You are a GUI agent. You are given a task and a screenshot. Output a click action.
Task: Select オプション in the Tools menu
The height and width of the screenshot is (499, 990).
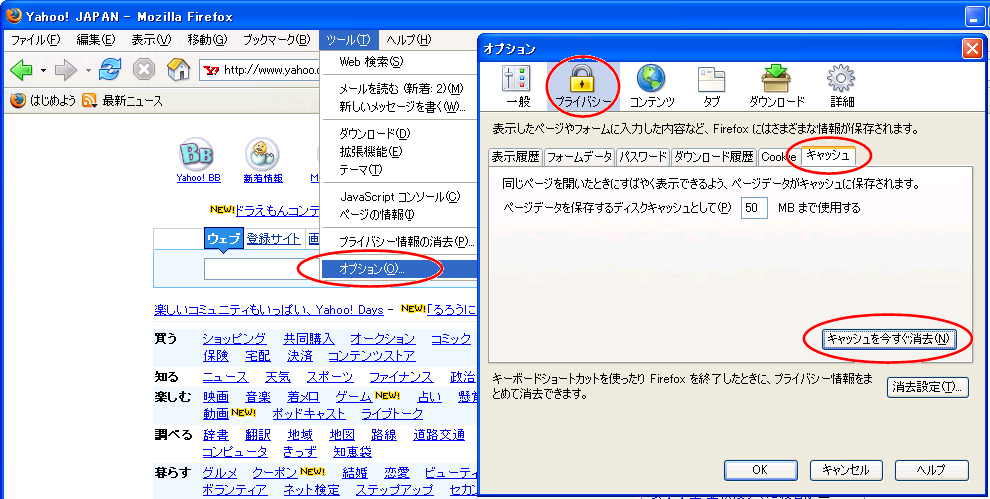[x=371, y=268]
